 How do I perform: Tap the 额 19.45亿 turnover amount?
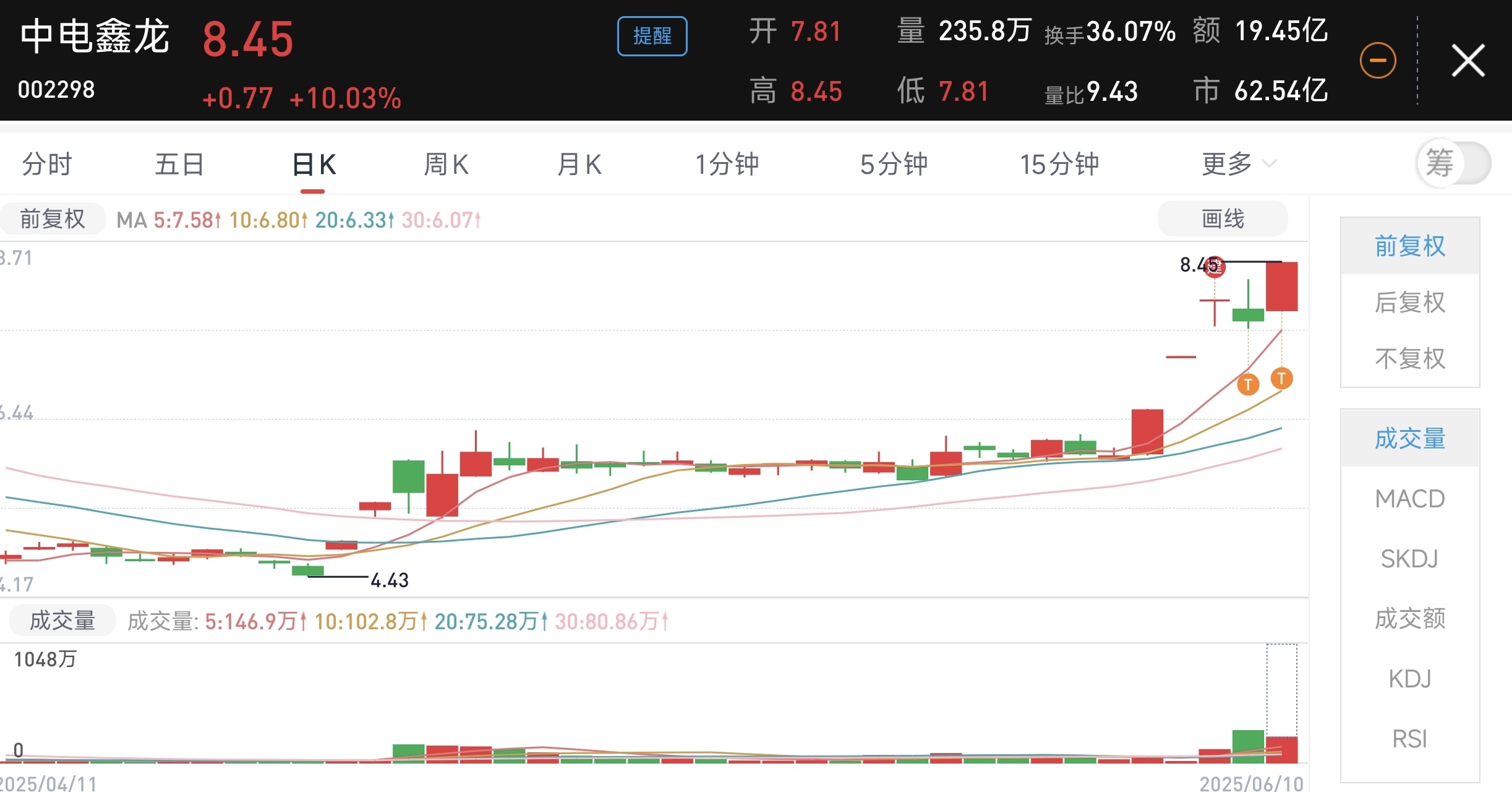1260,31
